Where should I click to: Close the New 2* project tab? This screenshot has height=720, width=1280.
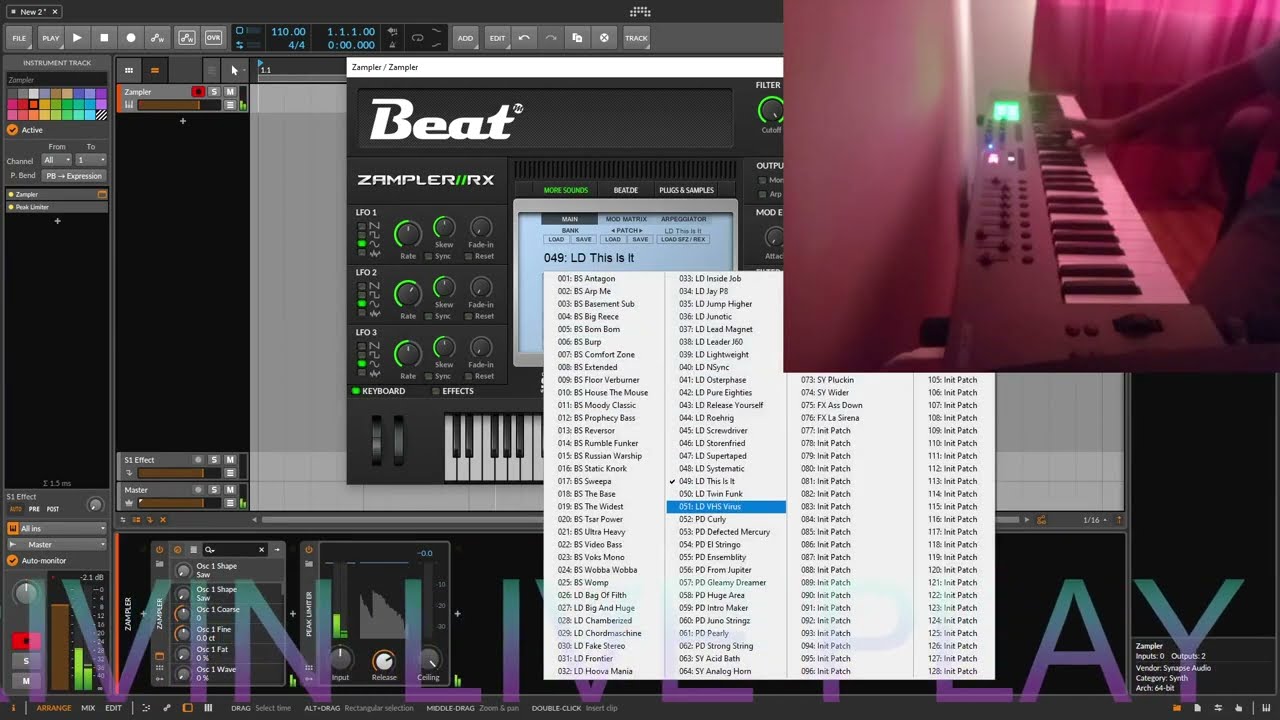55,12
